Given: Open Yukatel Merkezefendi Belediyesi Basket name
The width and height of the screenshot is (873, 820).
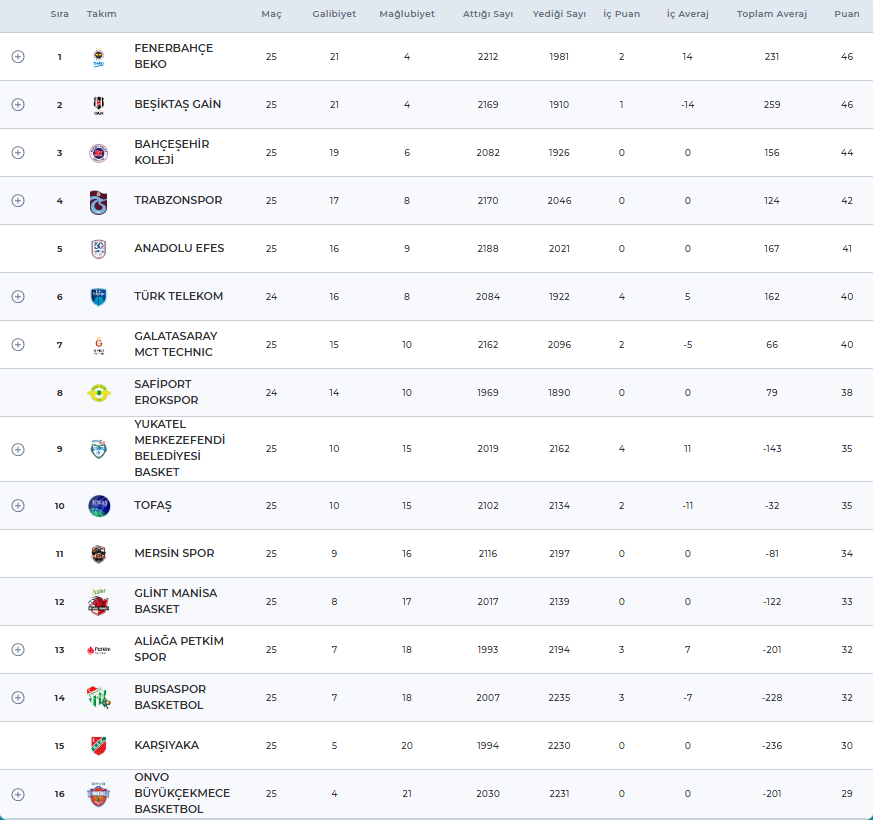Looking at the screenshot, I should (179, 448).
